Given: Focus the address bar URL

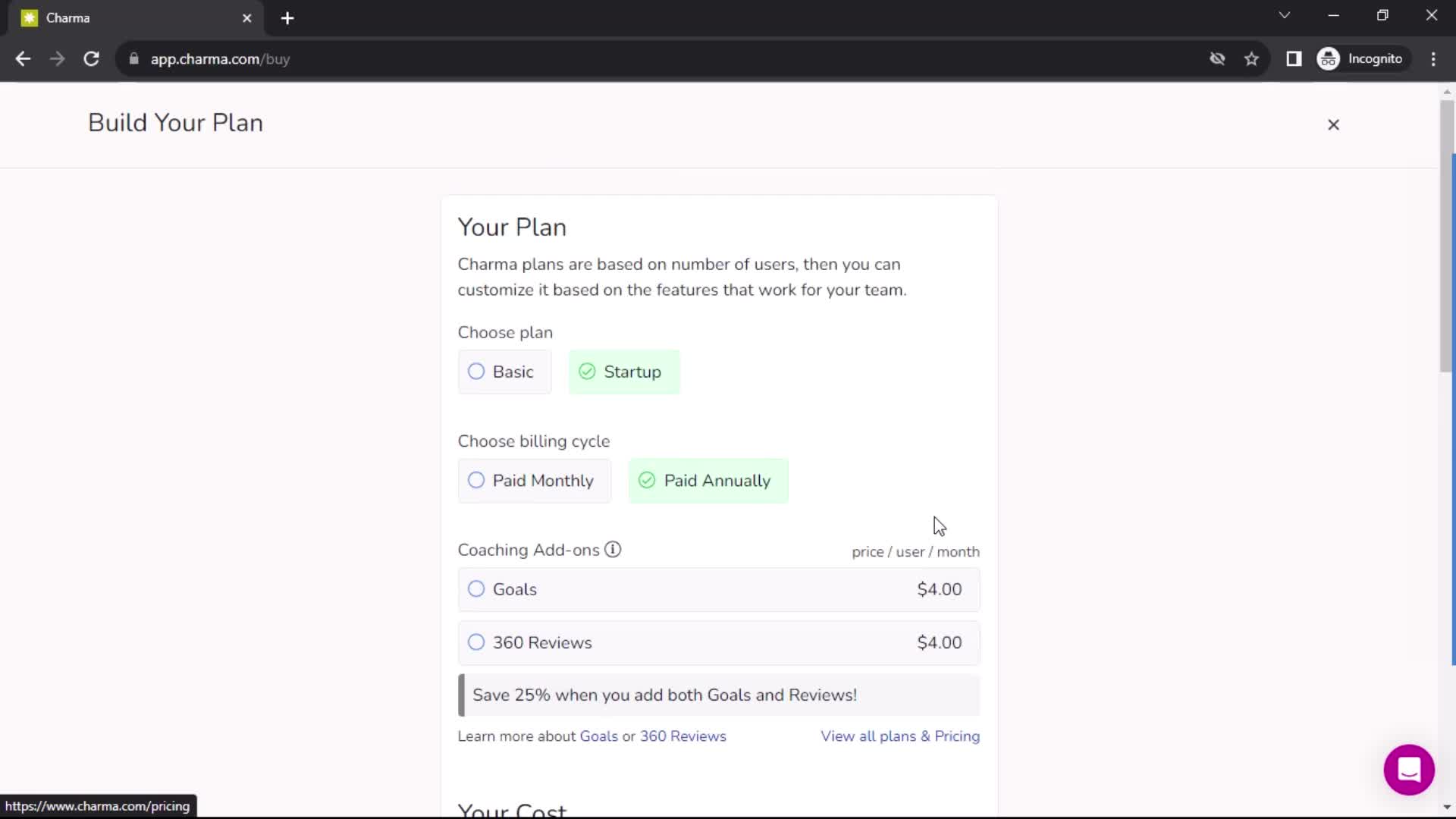Looking at the screenshot, I should 220,59.
